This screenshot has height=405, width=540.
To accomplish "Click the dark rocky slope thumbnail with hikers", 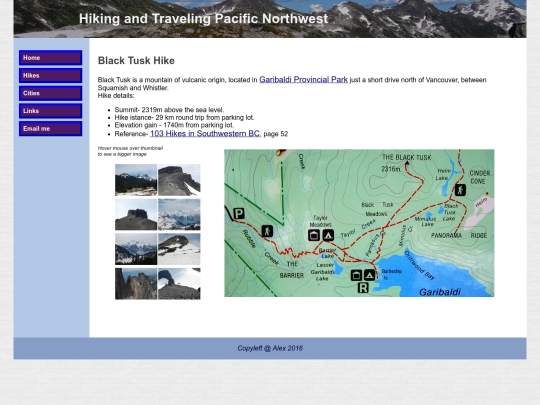I will click(x=179, y=180).
